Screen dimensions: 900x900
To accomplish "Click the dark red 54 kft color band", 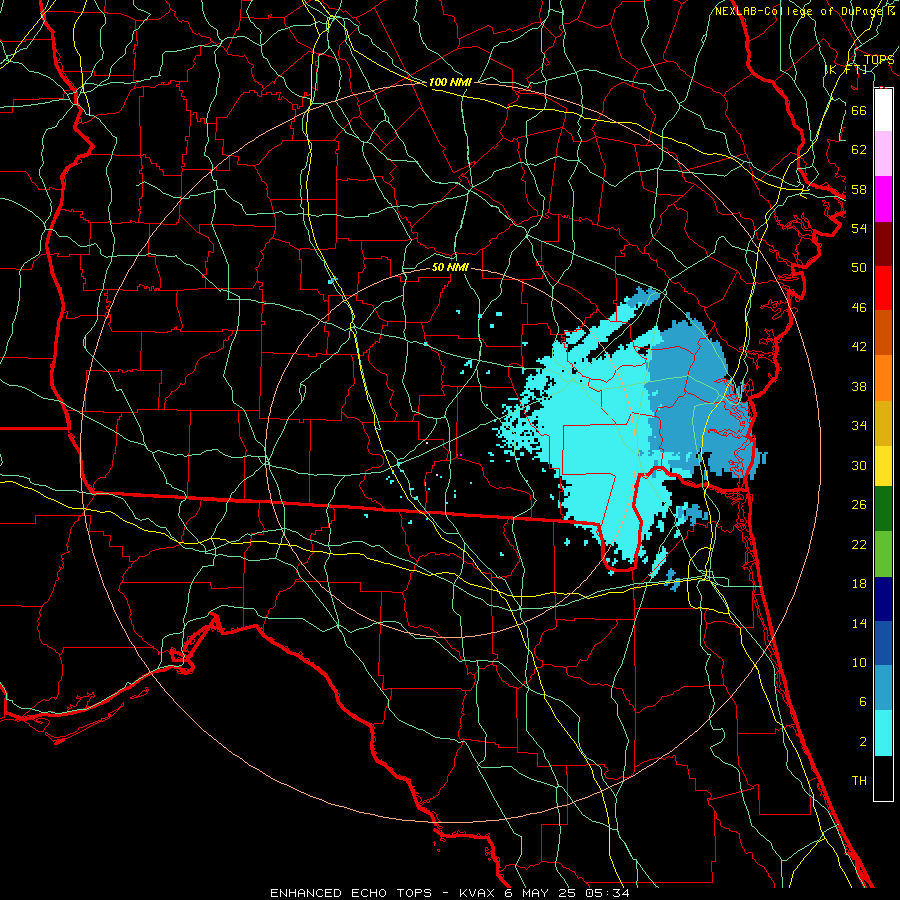I will pyautogui.click(x=883, y=243).
